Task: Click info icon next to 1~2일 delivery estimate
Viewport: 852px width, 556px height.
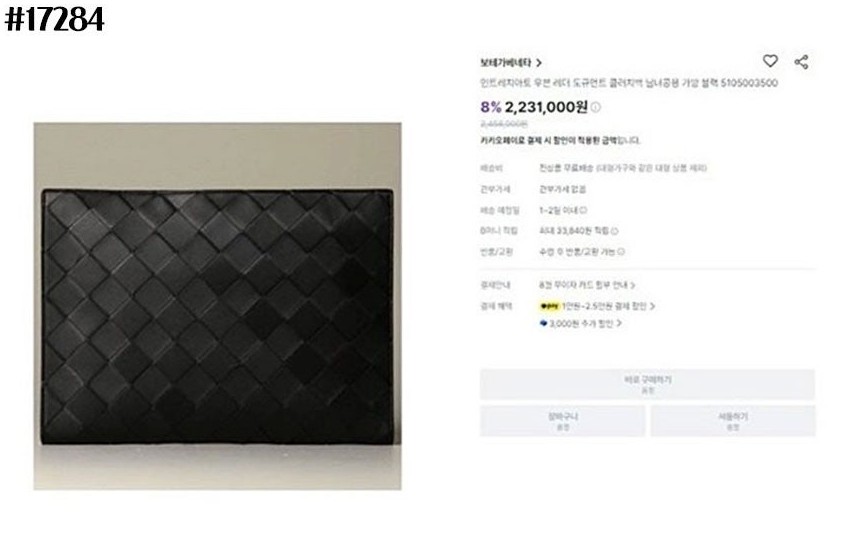Action: [x=583, y=210]
